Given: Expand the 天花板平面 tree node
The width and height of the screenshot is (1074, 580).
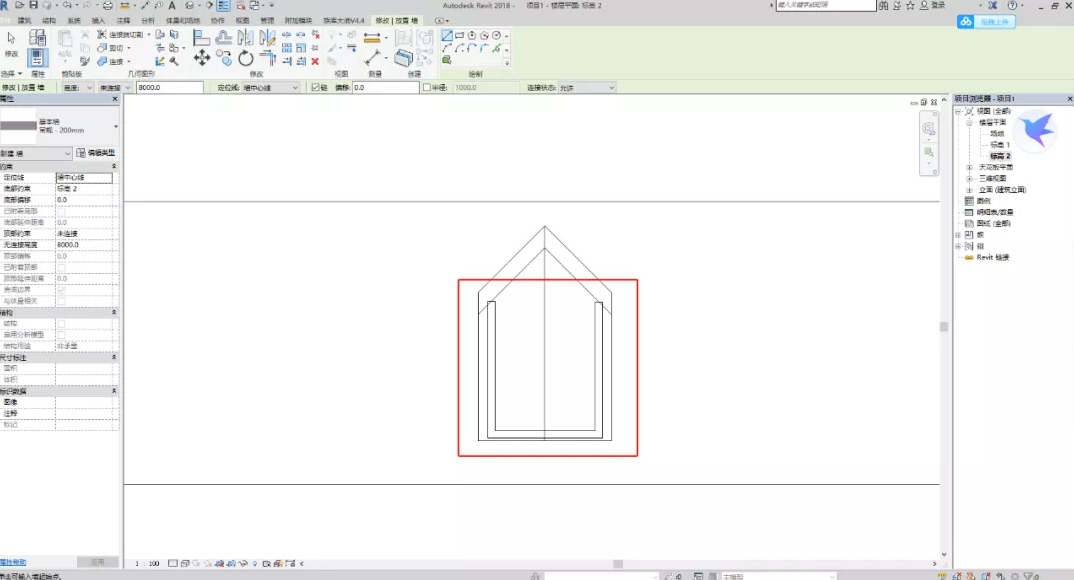Looking at the screenshot, I should pyautogui.click(x=968, y=167).
